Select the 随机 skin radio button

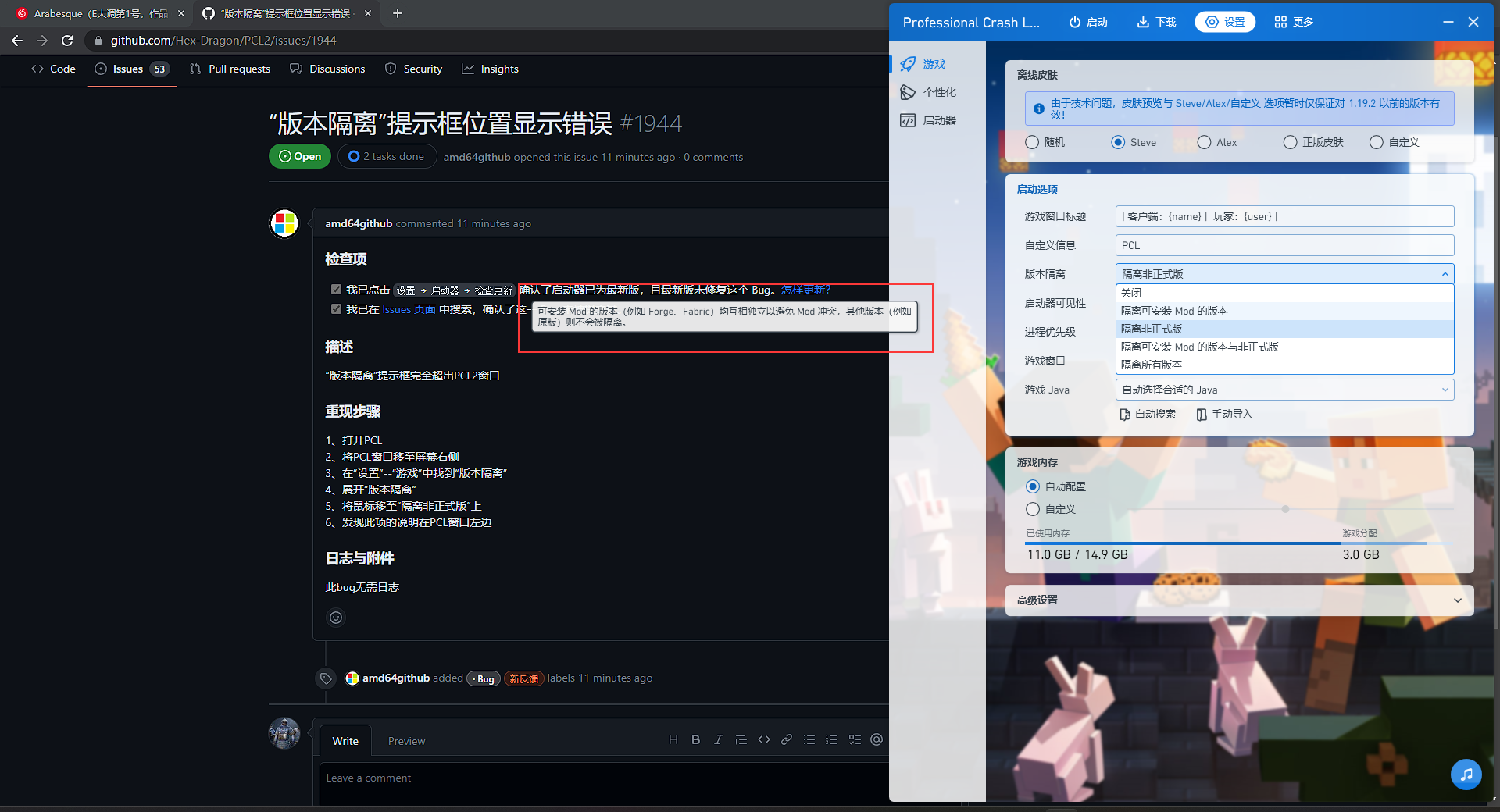point(1032,142)
